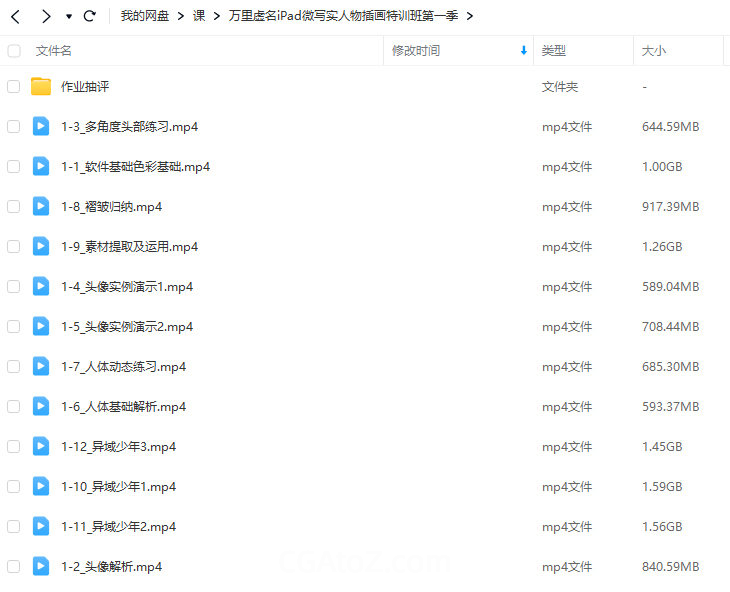Toggle the select-all checkbox in header

(13, 50)
